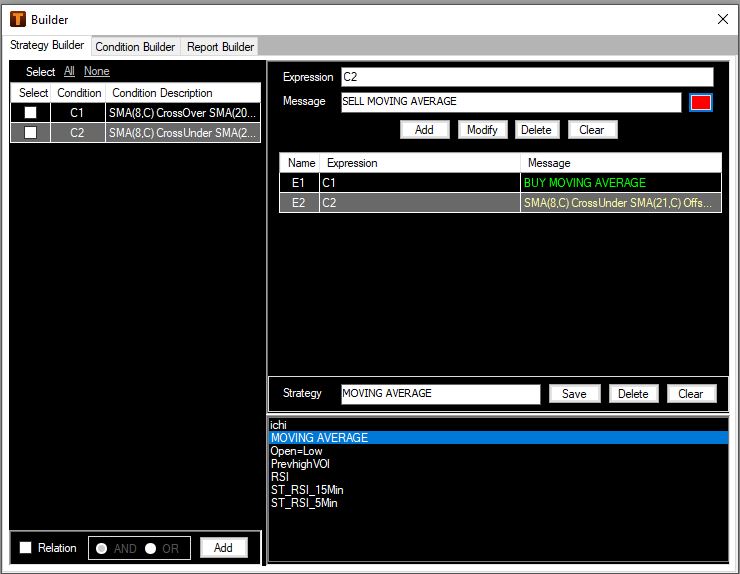Open the Condition Builder tab
Image resolution: width=740 pixels, height=574 pixels.
pos(135,47)
